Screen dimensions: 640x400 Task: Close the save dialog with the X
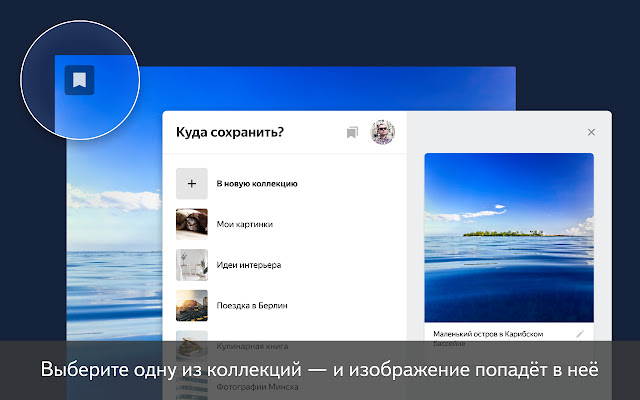tap(591, 132)
